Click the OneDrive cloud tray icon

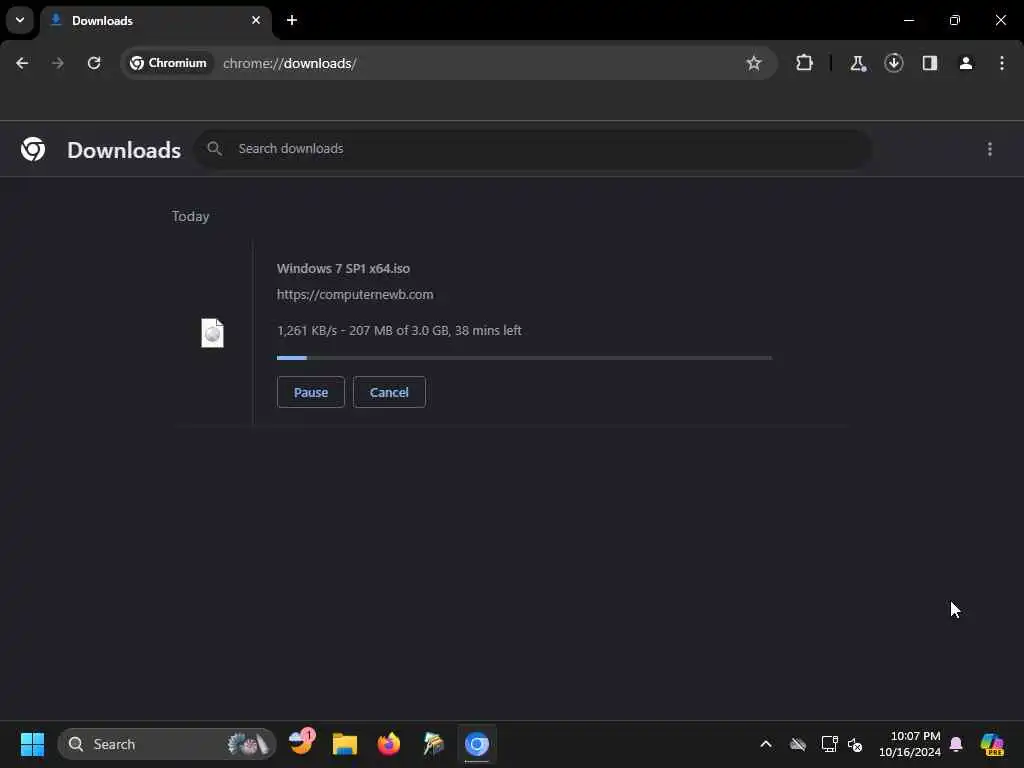(798, 744)
